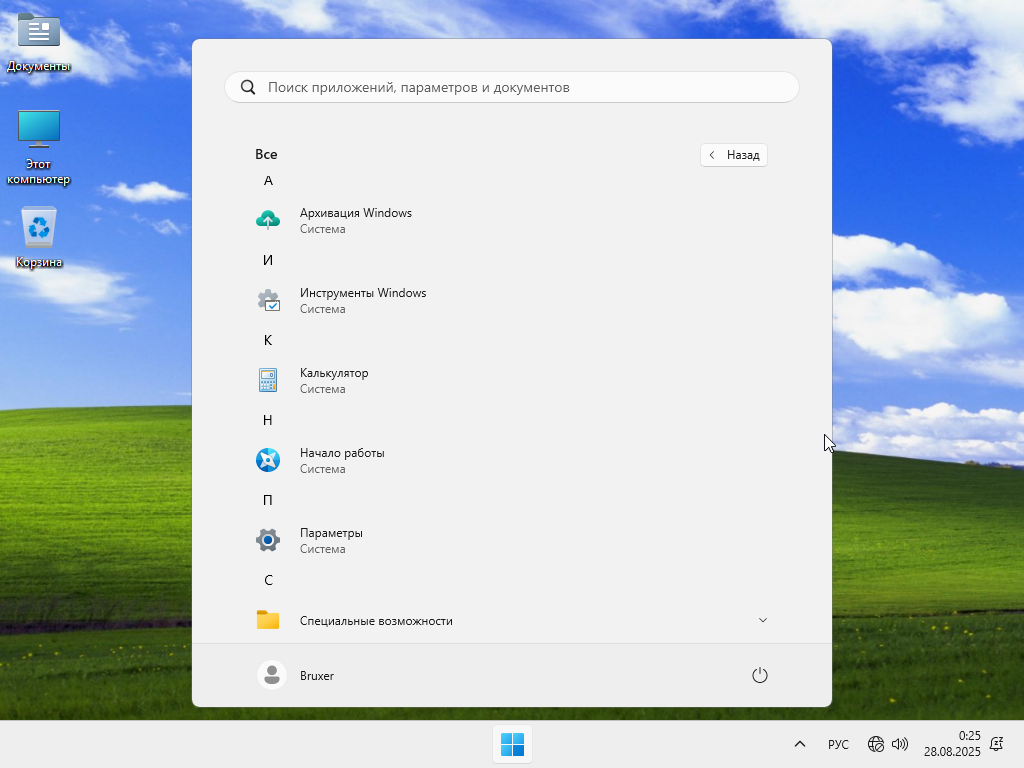Jump to letter К section header
1024x768 pixels.
[x=268, y=340]
